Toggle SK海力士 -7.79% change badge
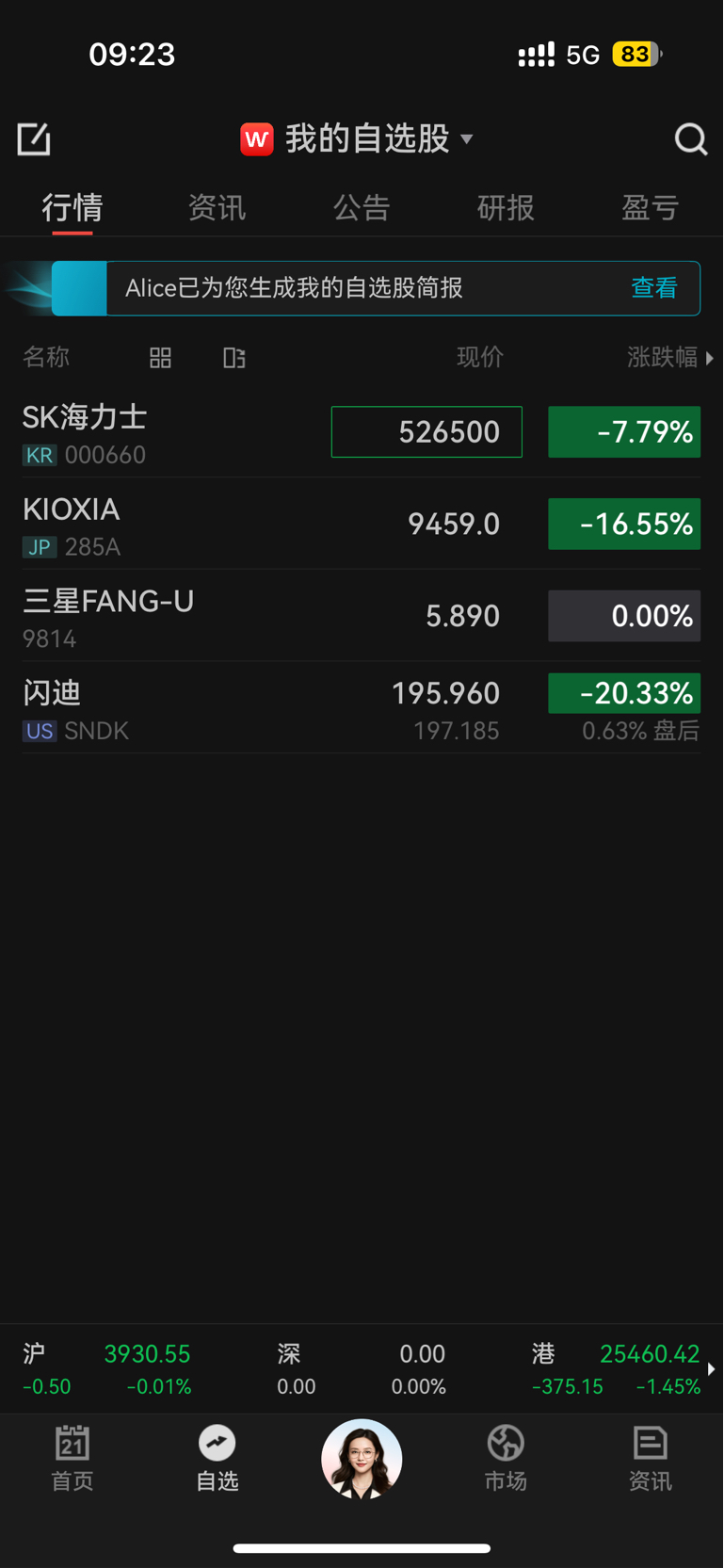Image resolution: width=724 pixels, height=1568 pixels. pyautogui.click(x=624, y=432)
